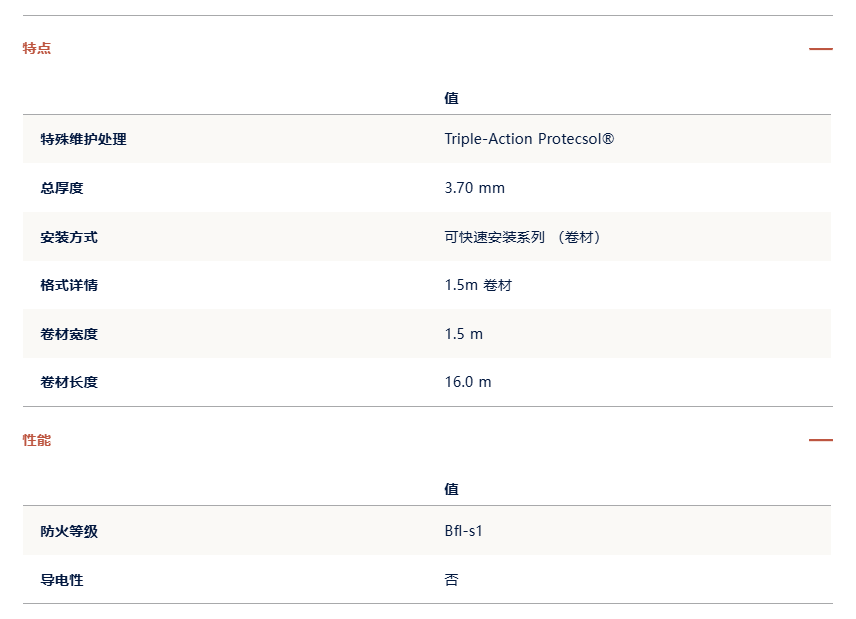Click the Triple-Action Protecsol® value
The height and width of the screenshot is (619, 856).
(529, 139)
